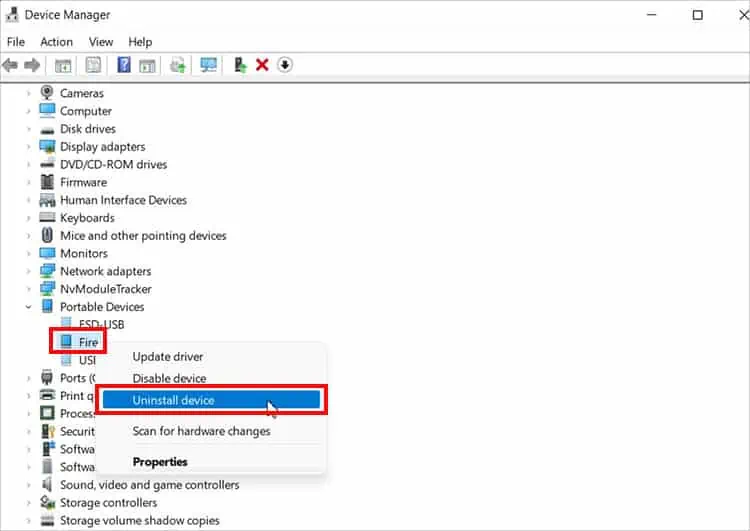The width and height of the screenshot is (750, 531).
Task: Select Uninstall device in context menu
Action: [x=211, y=400]
